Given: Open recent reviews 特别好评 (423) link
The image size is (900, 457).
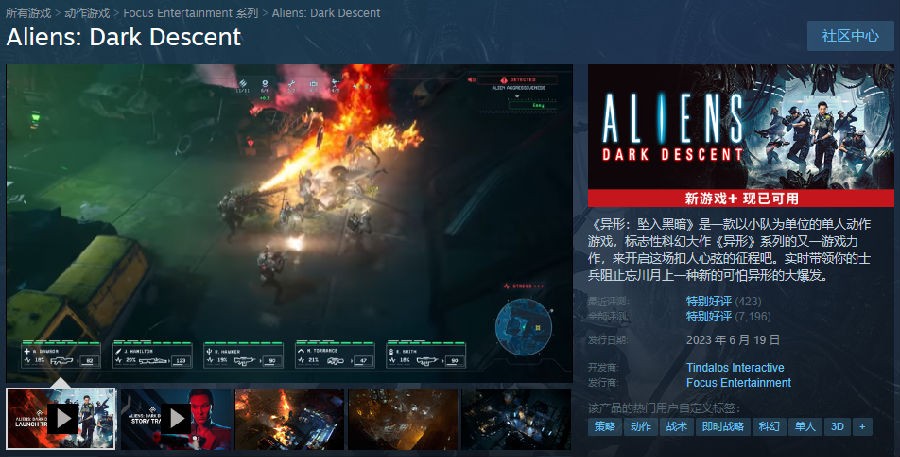Looking at the screenshot, I should click(x=723, y=301).
